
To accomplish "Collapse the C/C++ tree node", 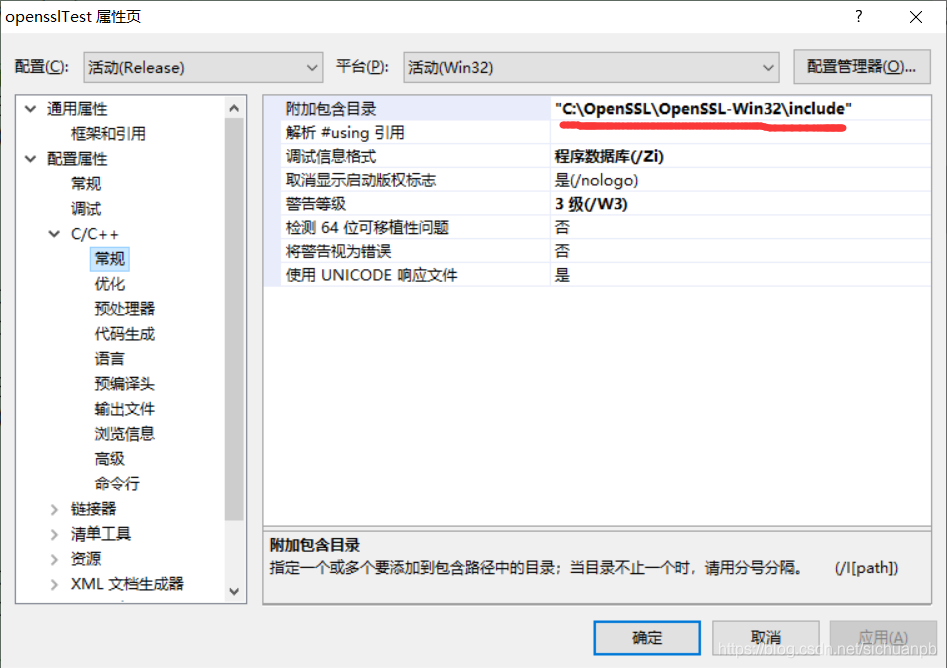I will [53, 233].
